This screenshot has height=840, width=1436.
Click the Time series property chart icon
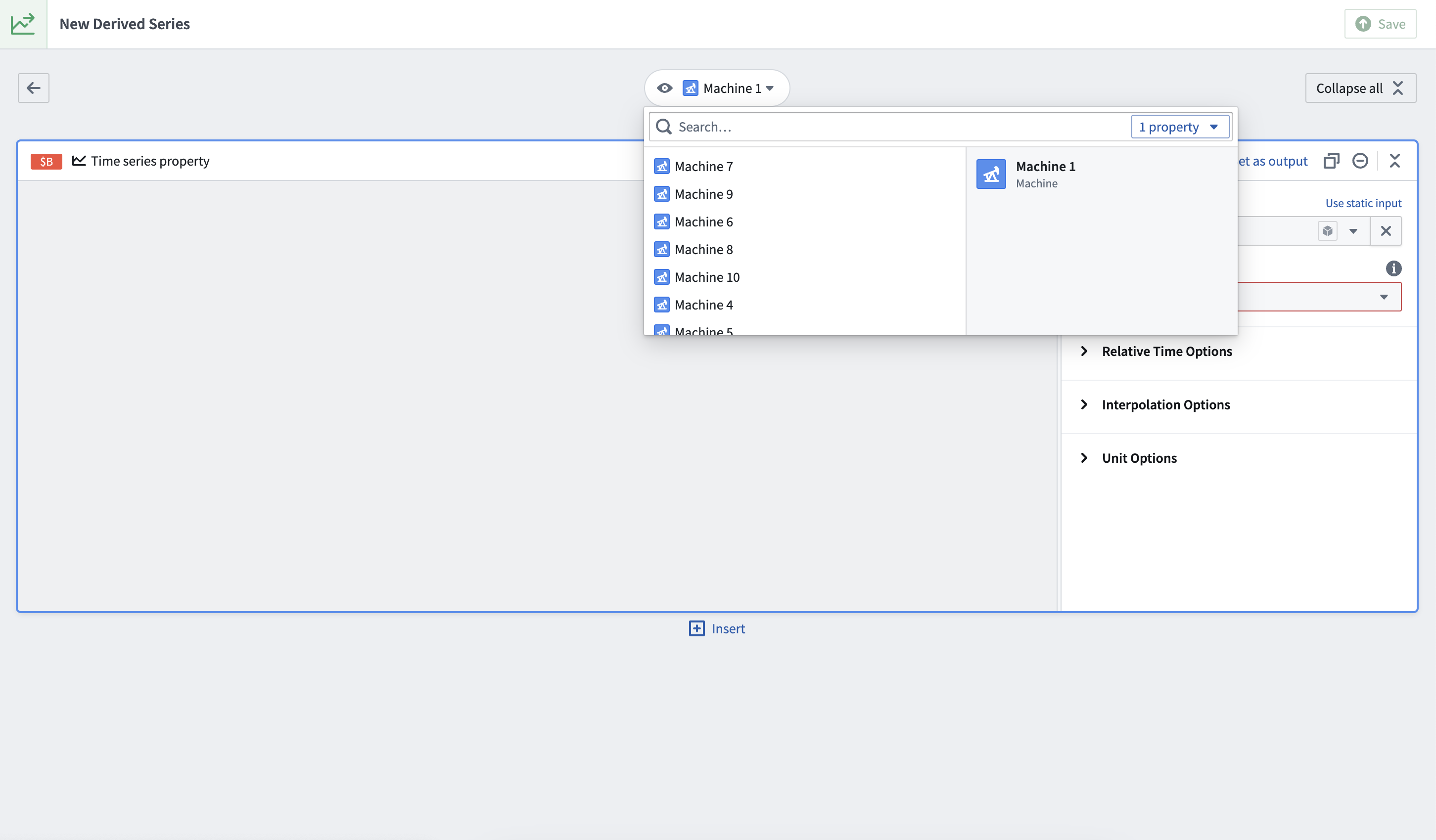click(x=79, y=161)
